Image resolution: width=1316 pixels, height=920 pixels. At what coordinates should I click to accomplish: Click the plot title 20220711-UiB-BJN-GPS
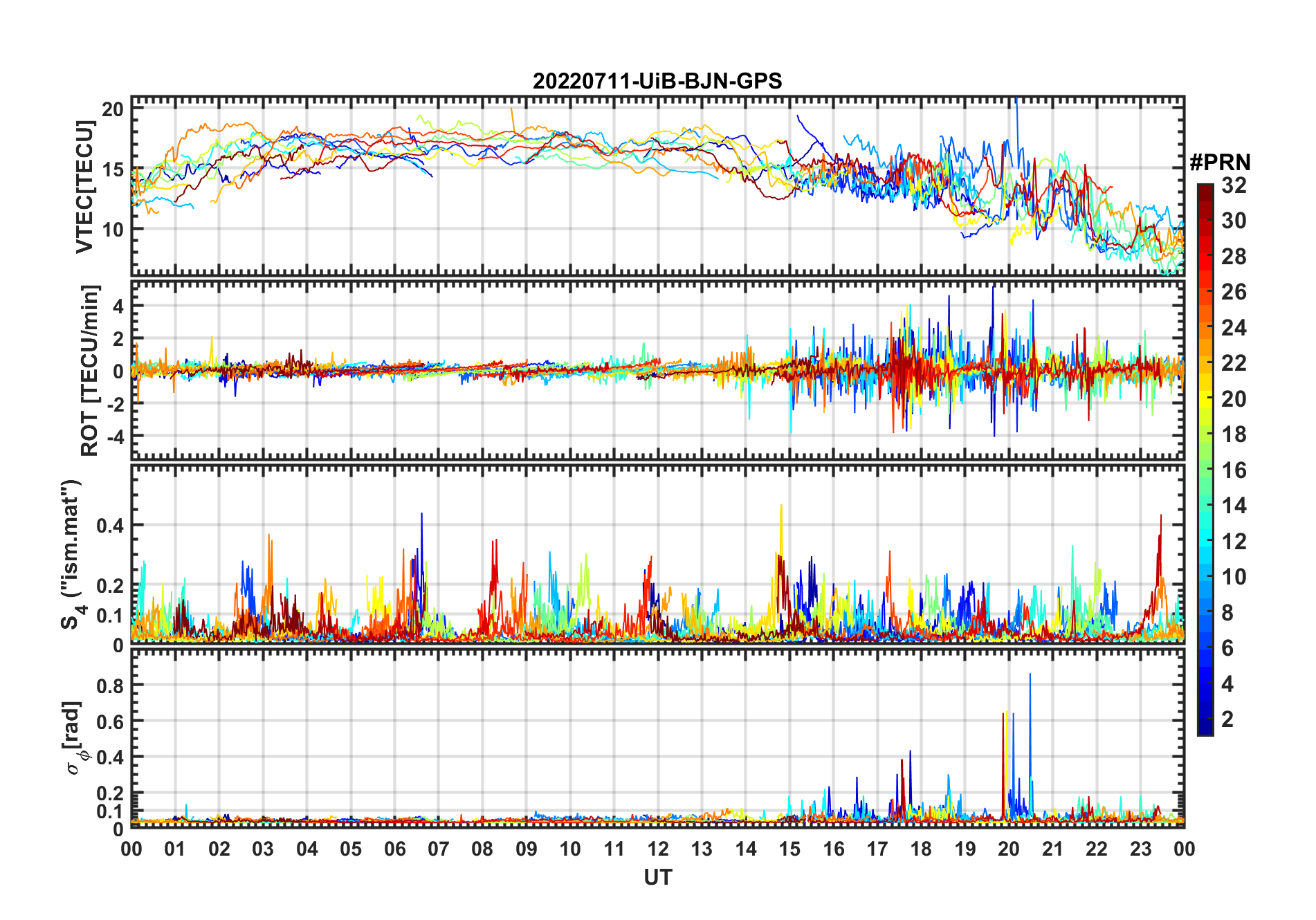[657, 81]
